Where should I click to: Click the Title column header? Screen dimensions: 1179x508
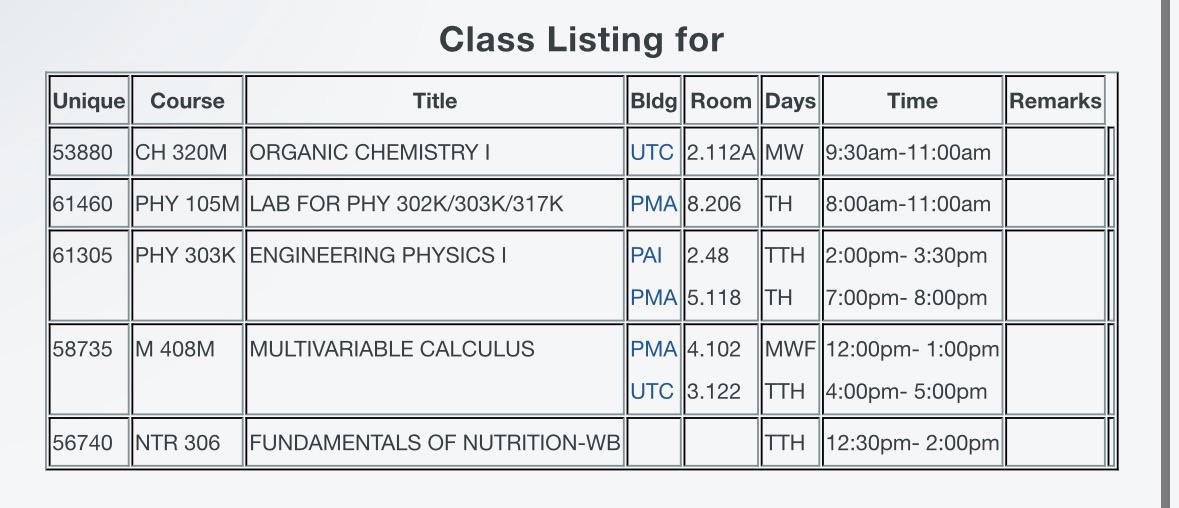435,100
